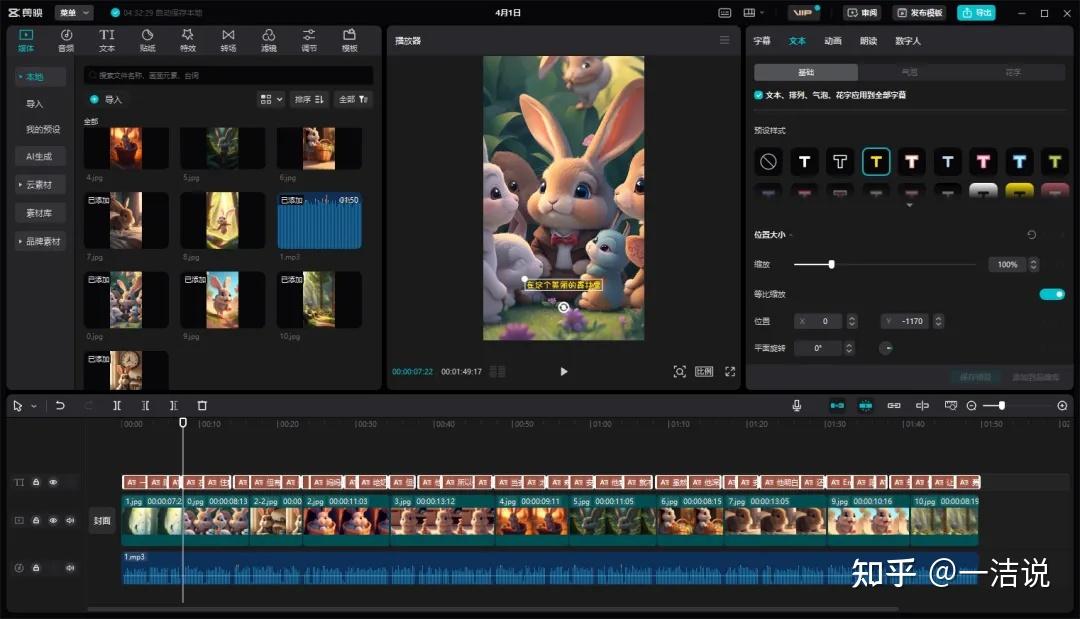Adjust the 缩放 scale slider handle
The width and height of the screenshot is (1080, 619).
point(831,264)
